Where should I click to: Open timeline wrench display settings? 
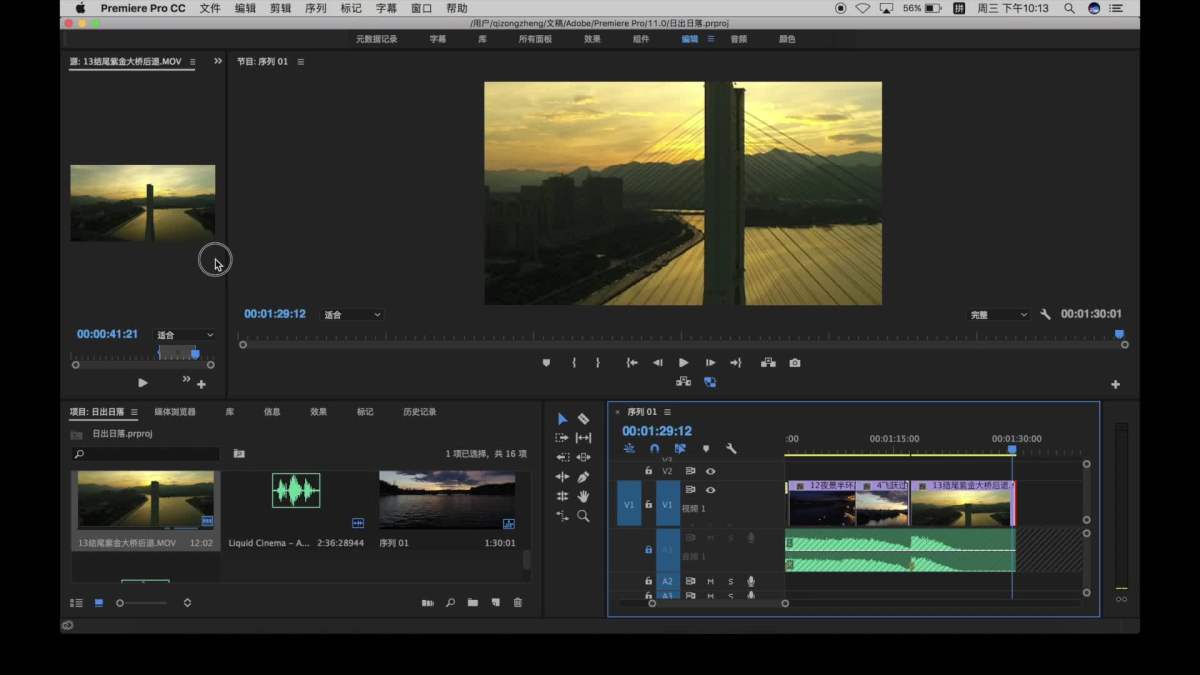point(731,449)
